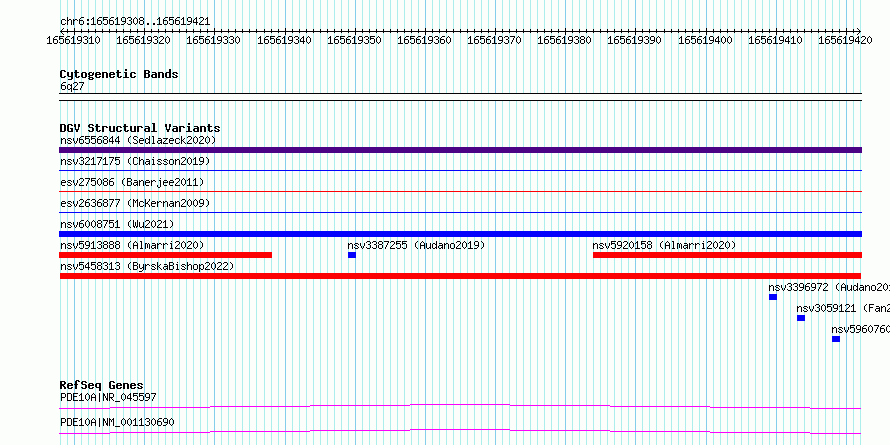890x445 pixels.
Task: Click ruler position 165619410
Action: pyautogui.click(x=776, y=40)
